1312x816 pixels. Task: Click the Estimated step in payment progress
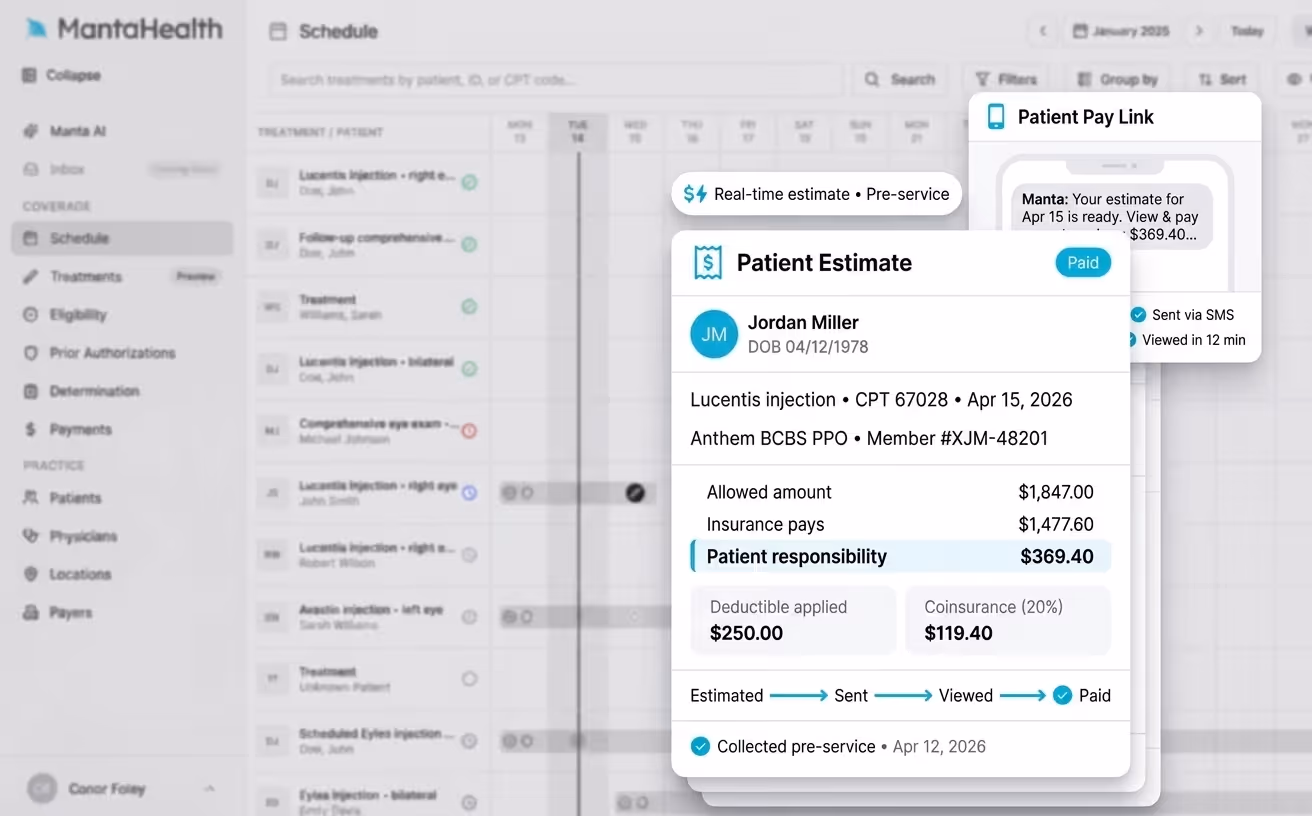(727, 695)
